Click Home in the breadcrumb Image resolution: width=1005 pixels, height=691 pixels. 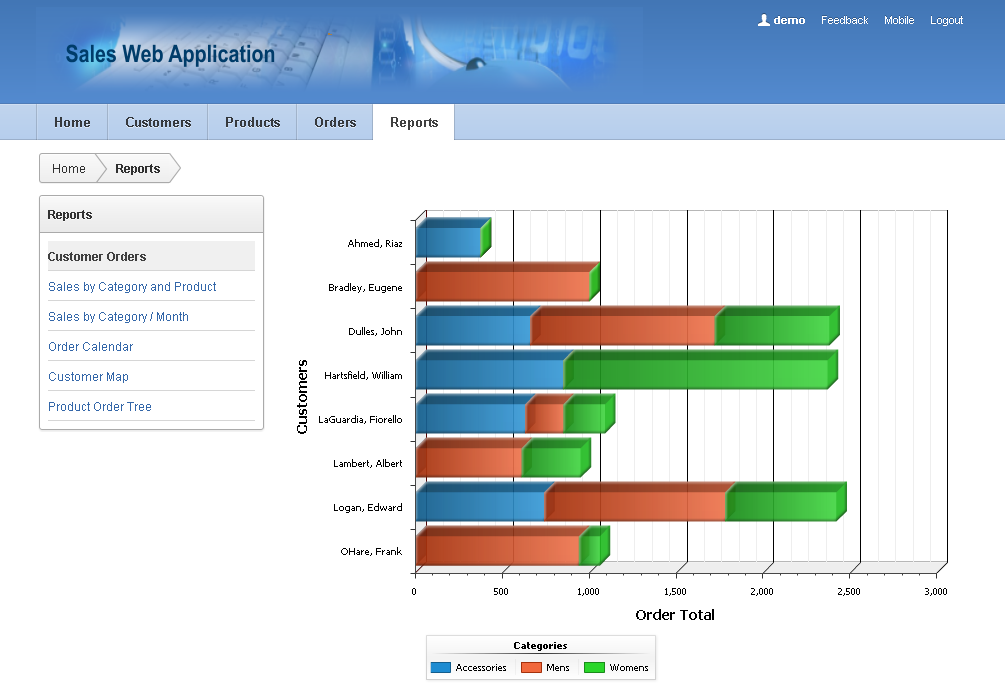coord(69,169)
